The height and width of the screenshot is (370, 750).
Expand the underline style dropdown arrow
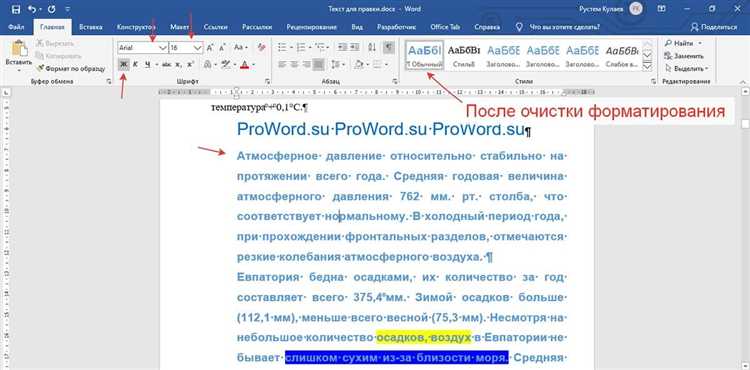click(156, 64)
